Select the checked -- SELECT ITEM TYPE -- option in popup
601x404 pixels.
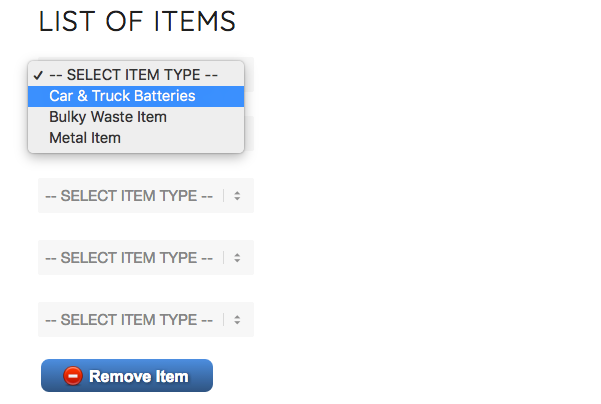(136, 75)
